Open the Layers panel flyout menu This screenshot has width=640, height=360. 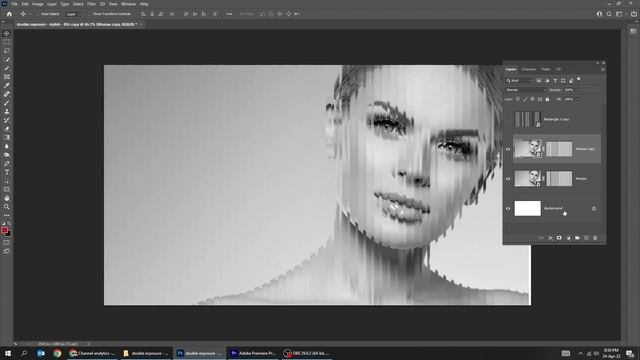click(603, 69)
